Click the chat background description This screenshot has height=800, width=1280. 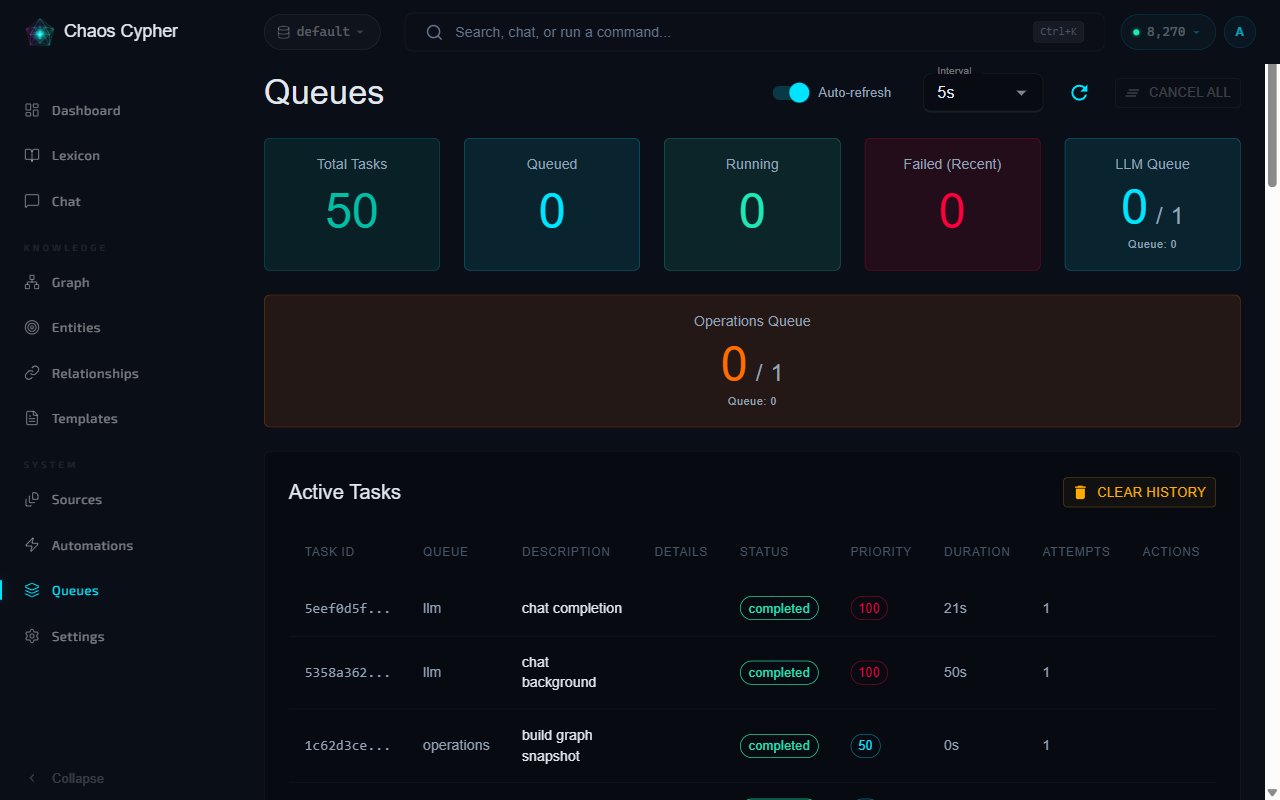click(559, 672)
